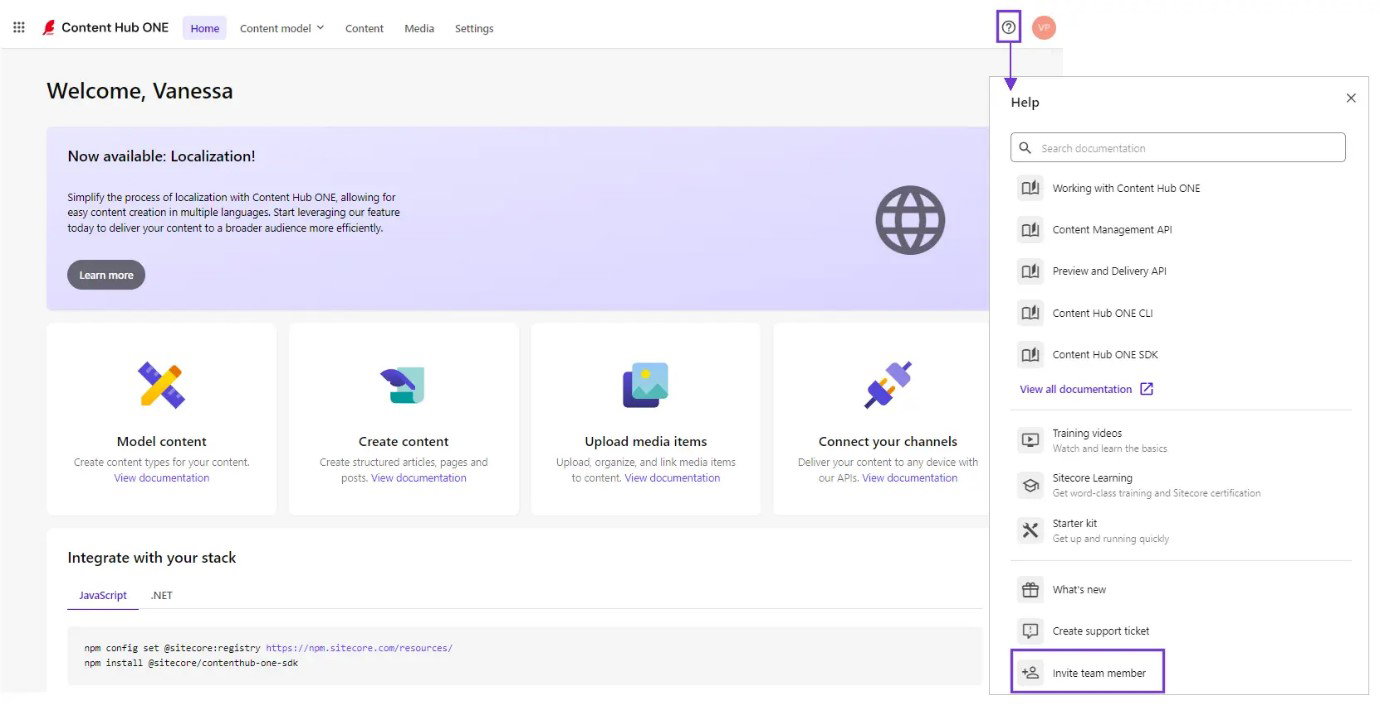The height and width of the screenshot is (705, 1380).
Task: Click the Create content card title
Action: pos(403,441)
